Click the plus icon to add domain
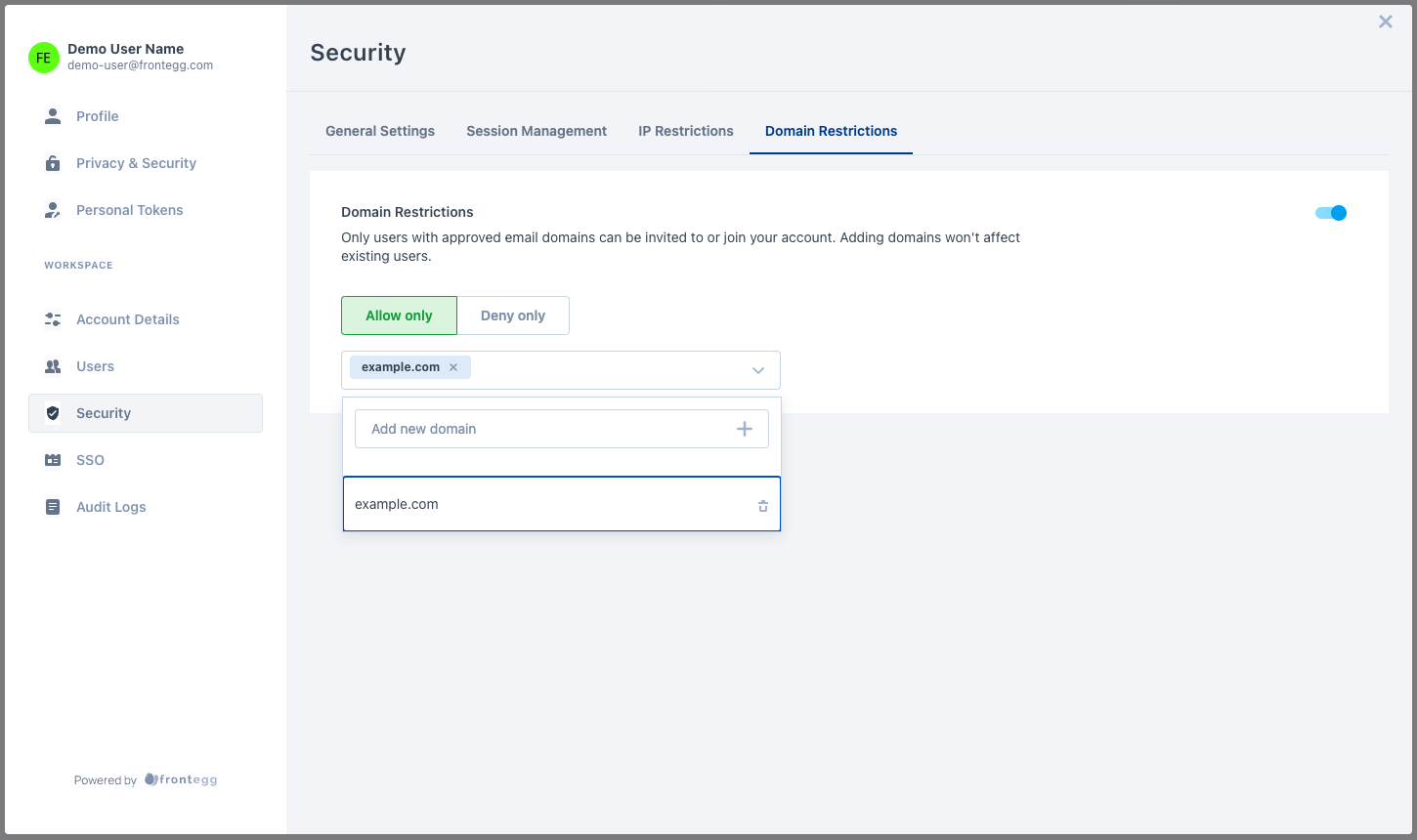1417x840 pixels. tap(745, 429)
